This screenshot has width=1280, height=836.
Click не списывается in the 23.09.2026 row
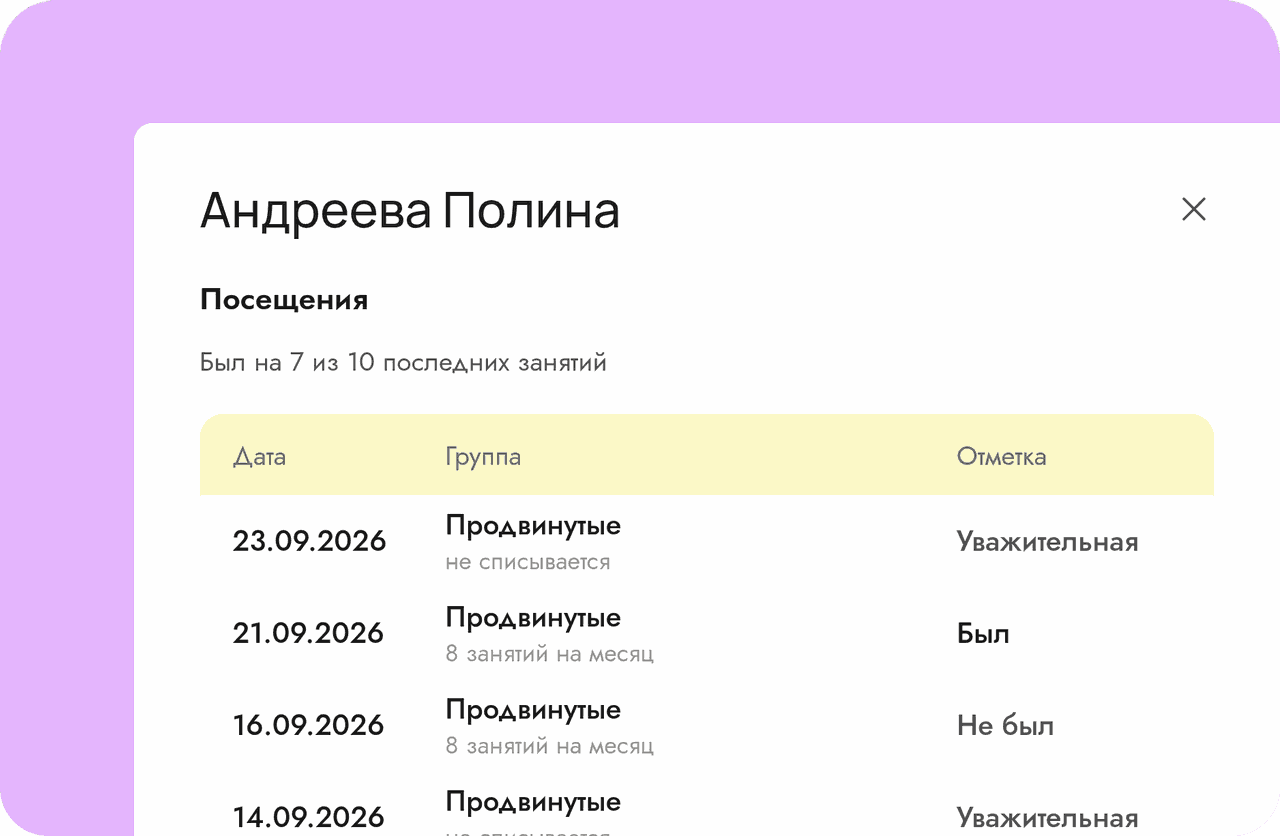coord(528,562)
